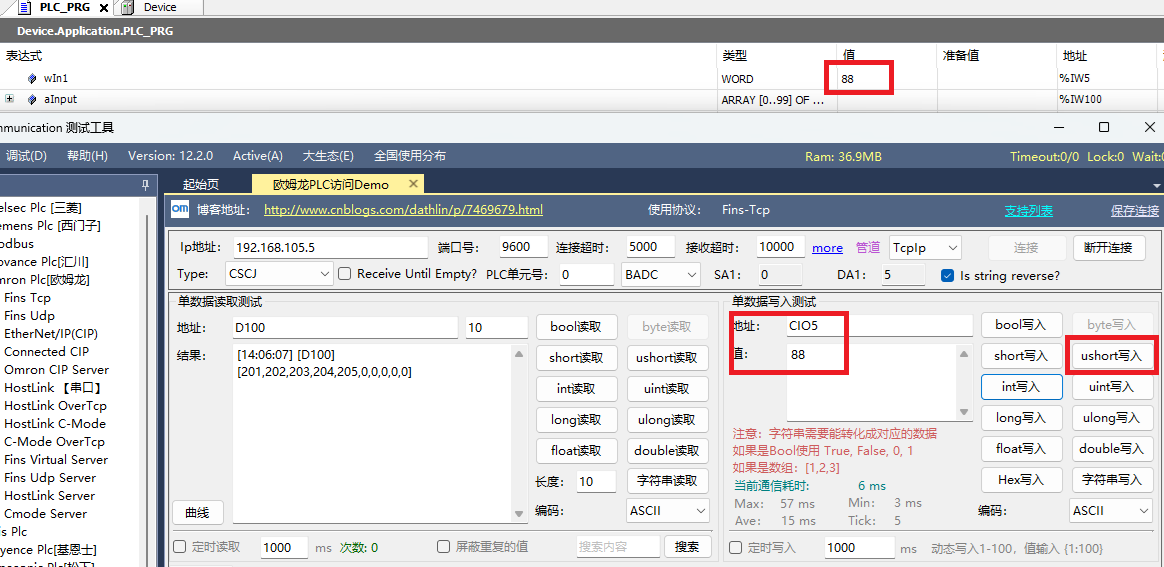Click the 搜索 button
Screen dimensions: 1164x567
tap(687, 547)
